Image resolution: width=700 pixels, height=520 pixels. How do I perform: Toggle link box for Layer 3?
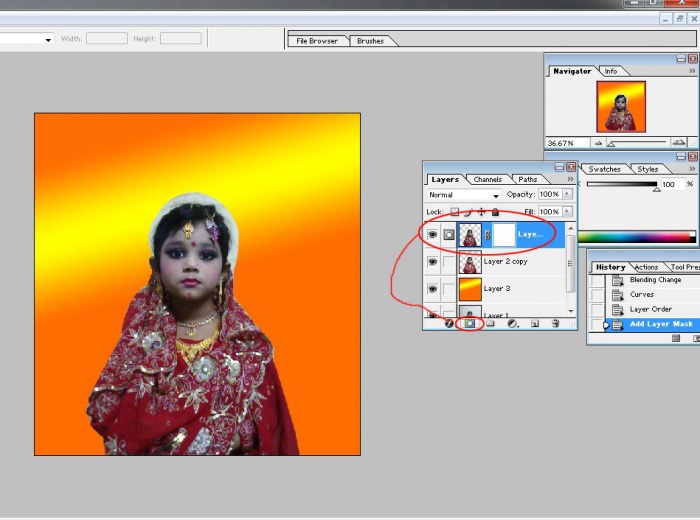click(449, 289)
